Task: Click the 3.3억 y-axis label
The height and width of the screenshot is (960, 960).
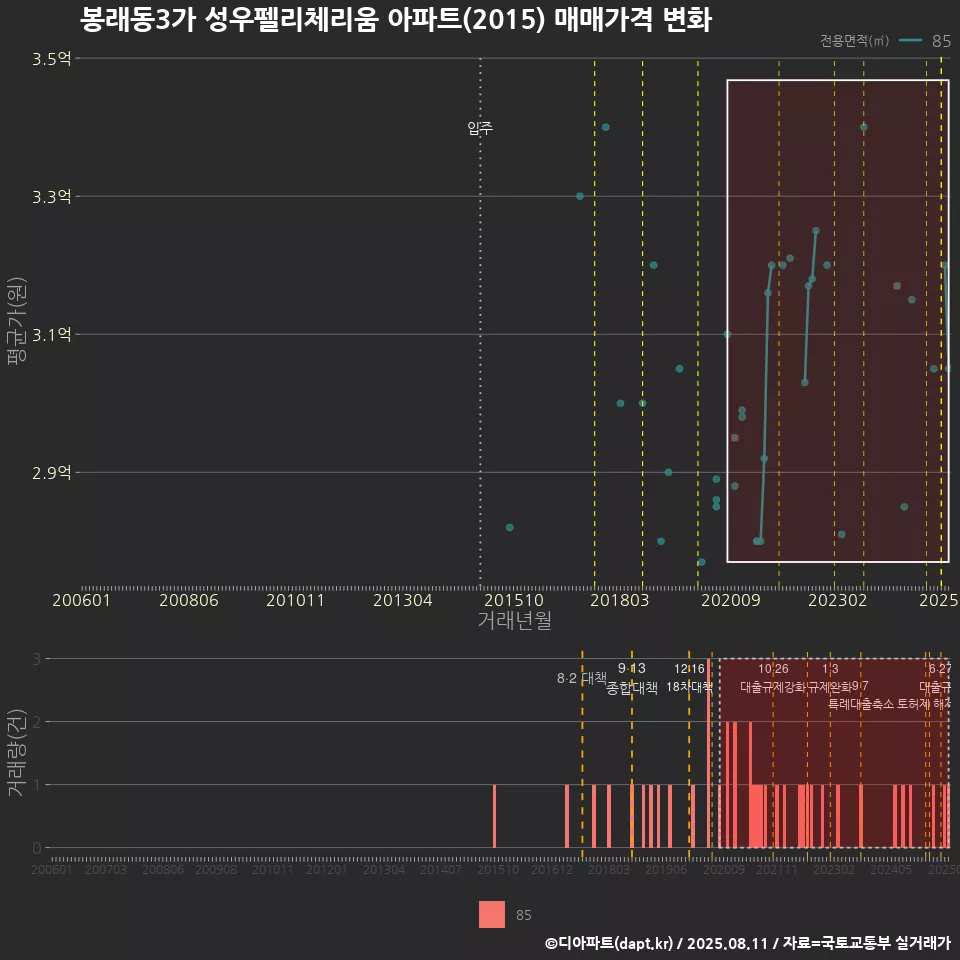Action: (x=51, y=197)
